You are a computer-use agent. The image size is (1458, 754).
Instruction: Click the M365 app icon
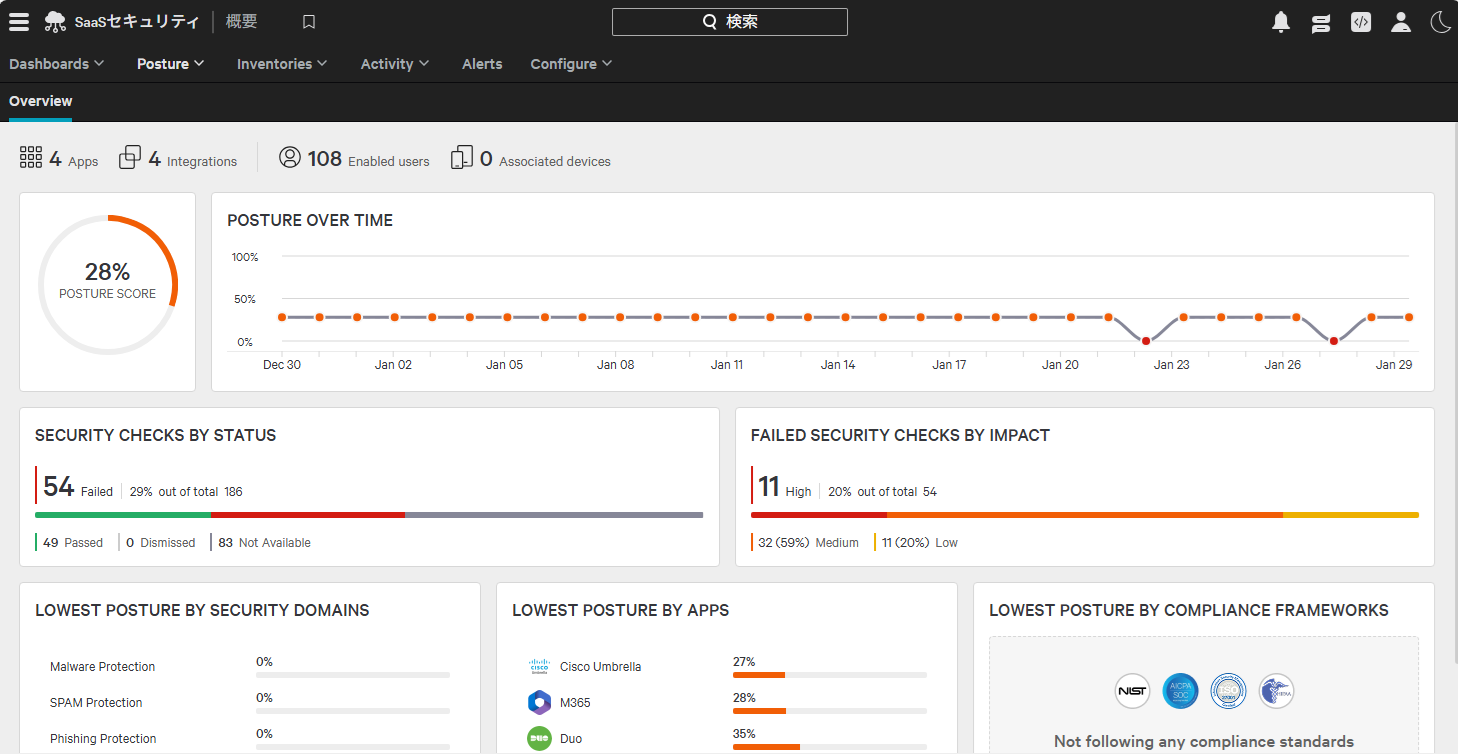click(x=540, y=702)
